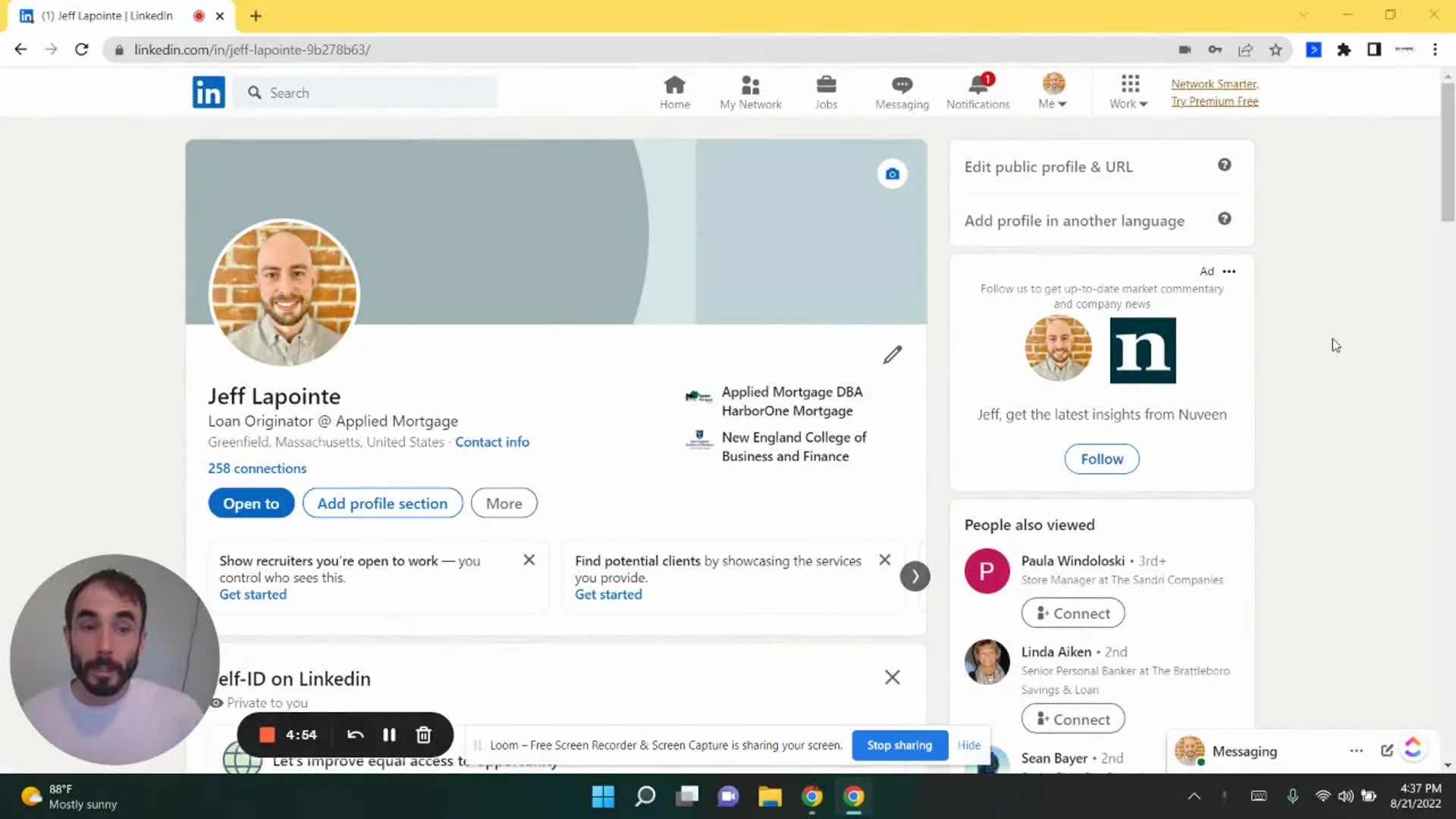Open LinkedIn home logo
This screenshot has width=1456, height=819.
click(209, 93)
